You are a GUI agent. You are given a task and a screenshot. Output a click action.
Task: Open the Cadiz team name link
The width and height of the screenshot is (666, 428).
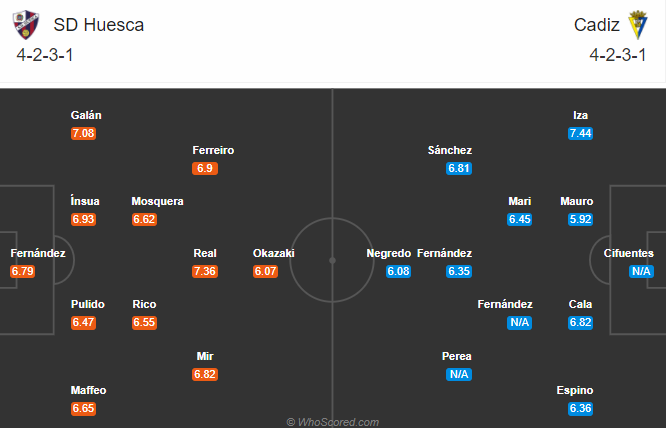coord(594,25)
